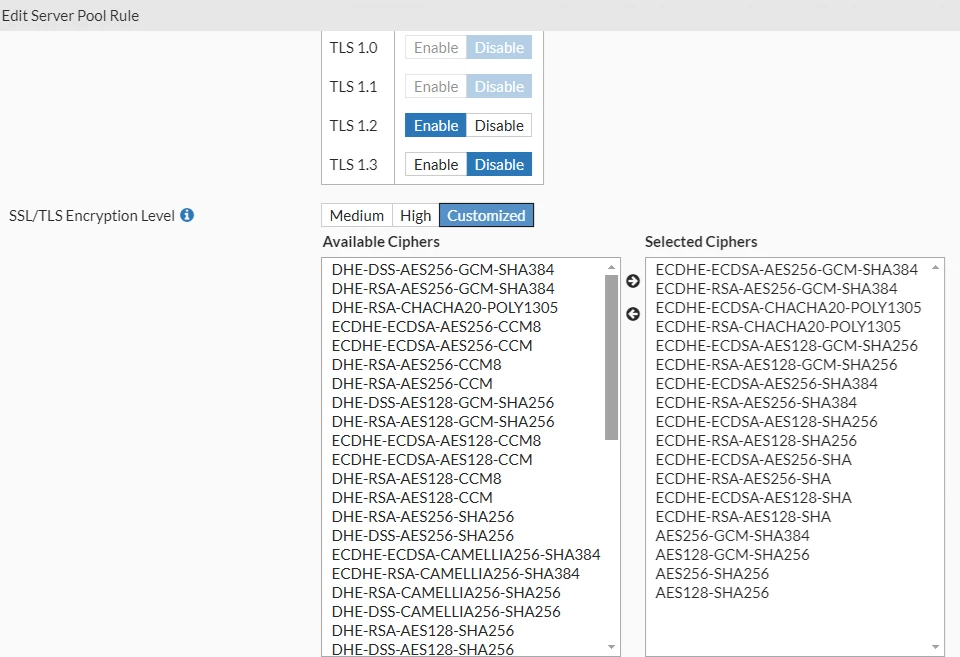Set encryption level to Medium

(x=357, y=216)
